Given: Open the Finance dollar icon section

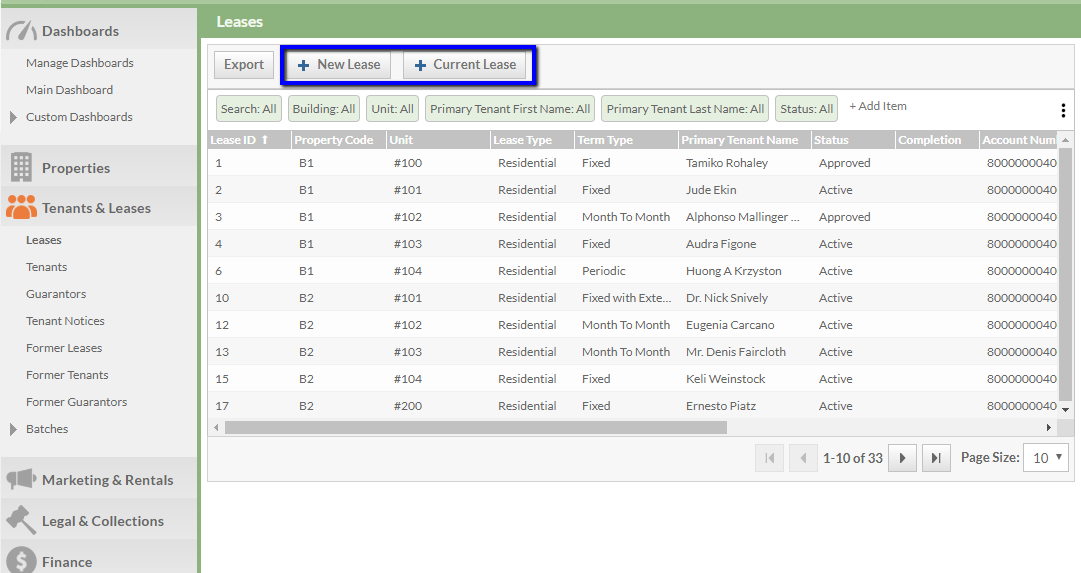Looking at the screenshot, I should 21,561.
